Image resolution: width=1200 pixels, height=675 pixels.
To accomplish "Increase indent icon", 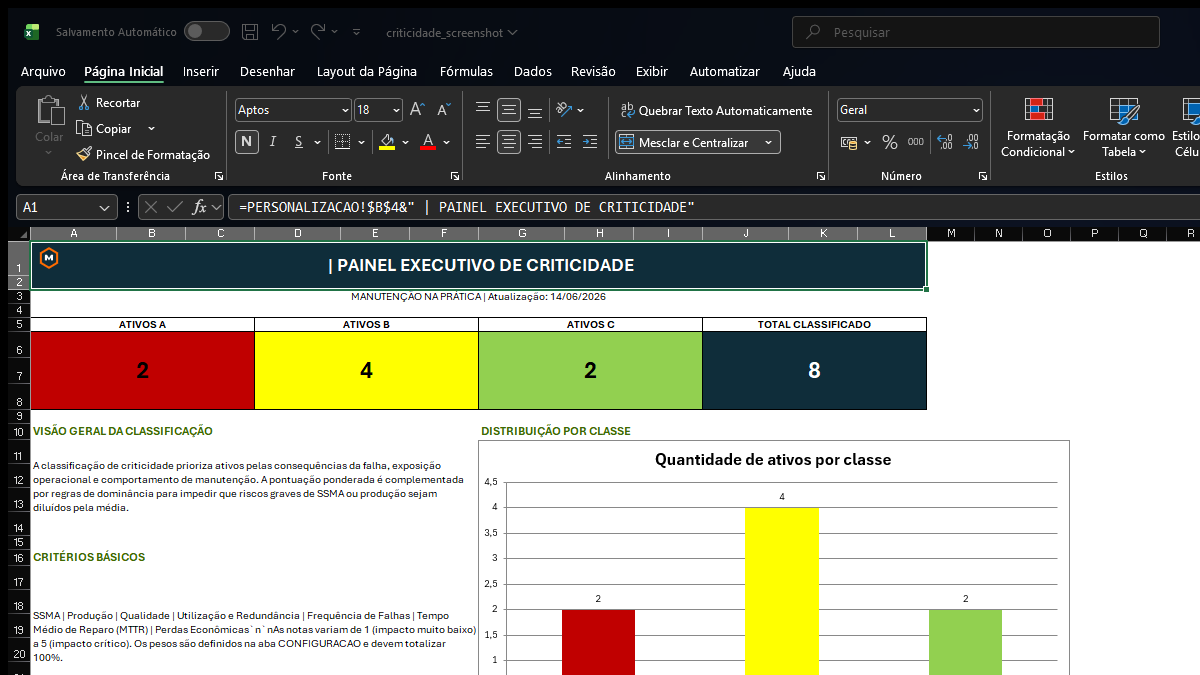I will (x=590, y=142).
